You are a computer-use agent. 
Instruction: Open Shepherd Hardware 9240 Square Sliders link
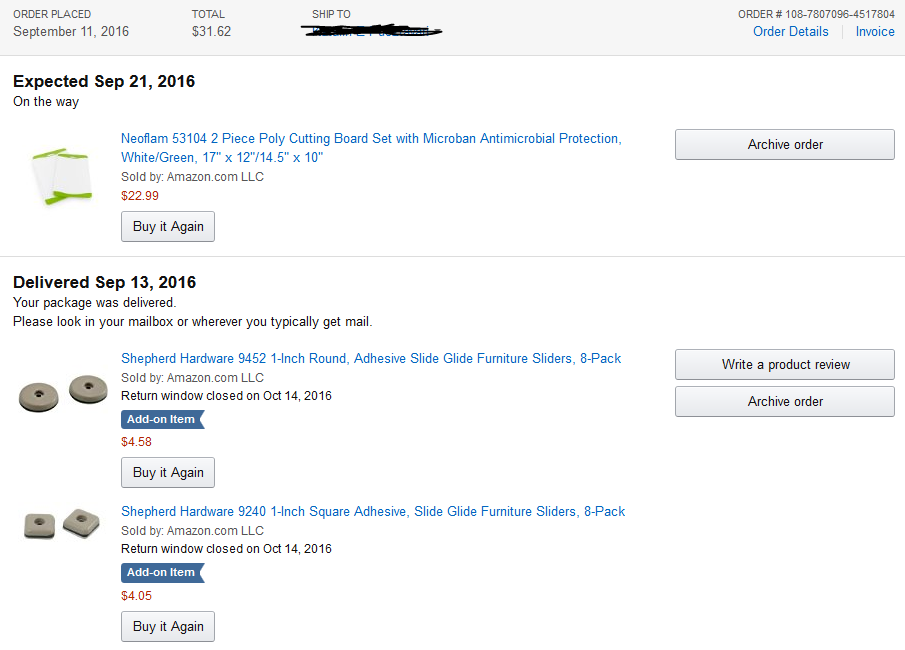tap(373, 511)
